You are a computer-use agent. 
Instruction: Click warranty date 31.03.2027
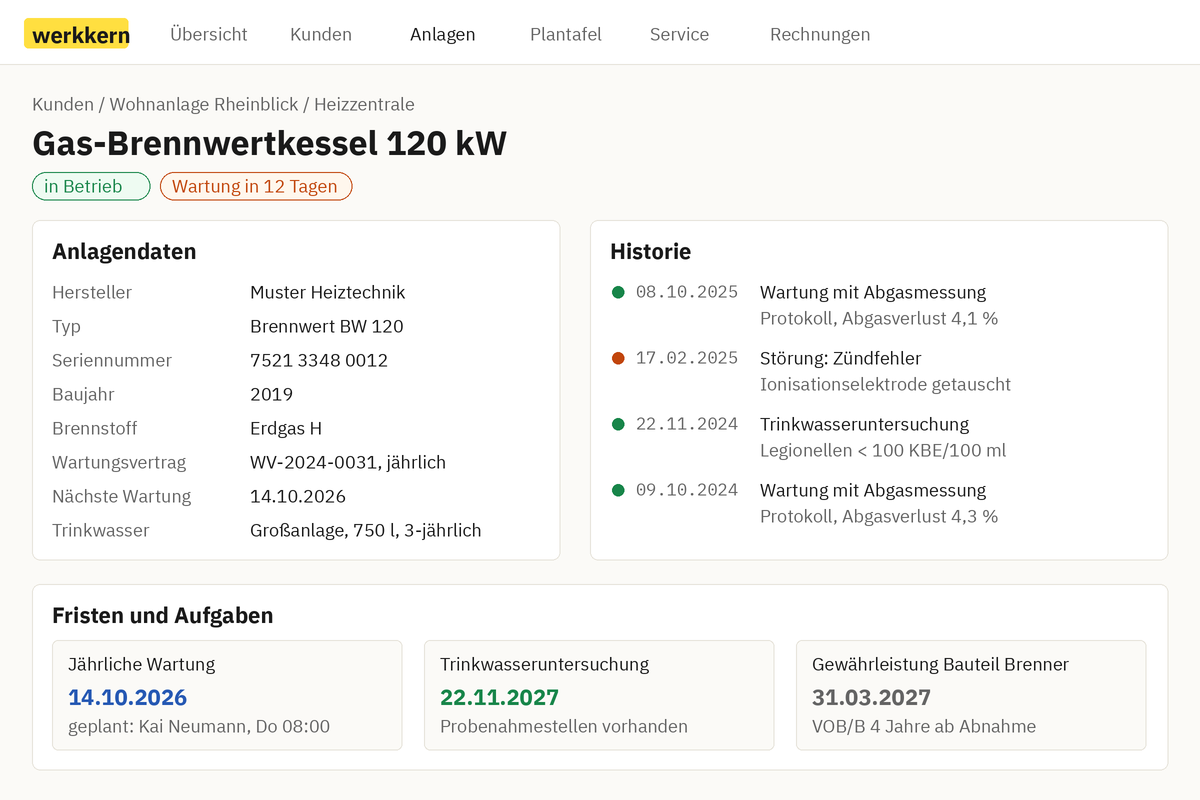(x=871, y=697)
